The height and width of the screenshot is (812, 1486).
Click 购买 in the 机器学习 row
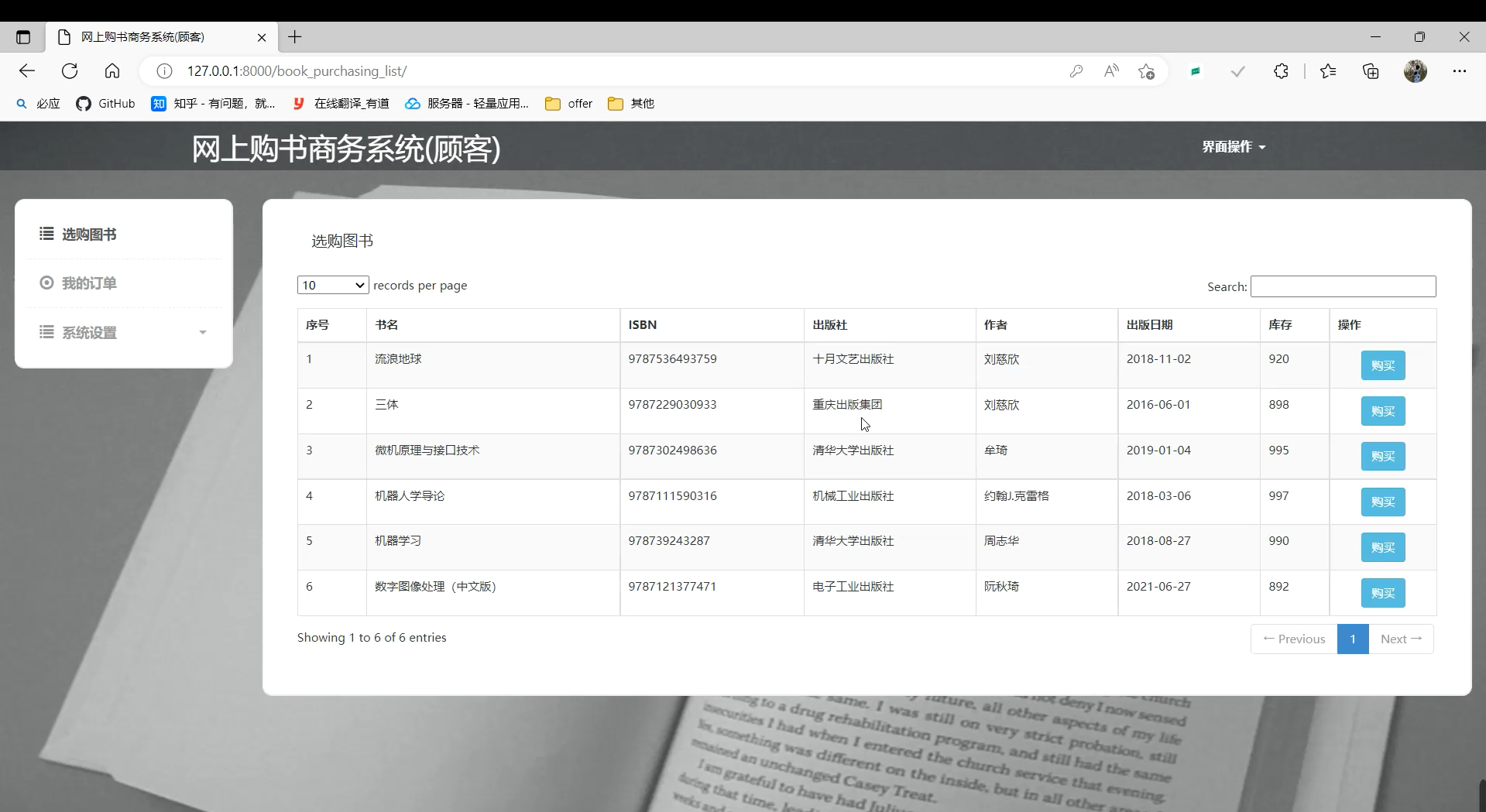click(1383, 547)
